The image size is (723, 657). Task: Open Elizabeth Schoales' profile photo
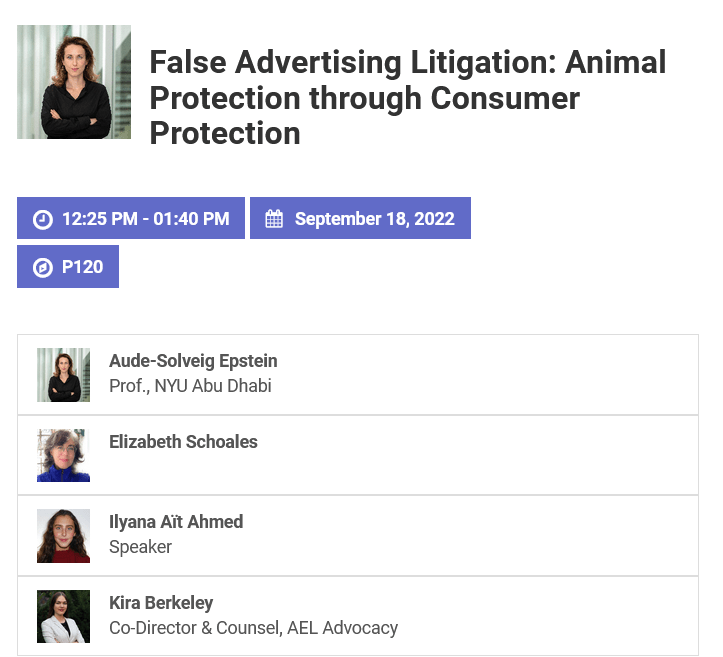(63, 455)
